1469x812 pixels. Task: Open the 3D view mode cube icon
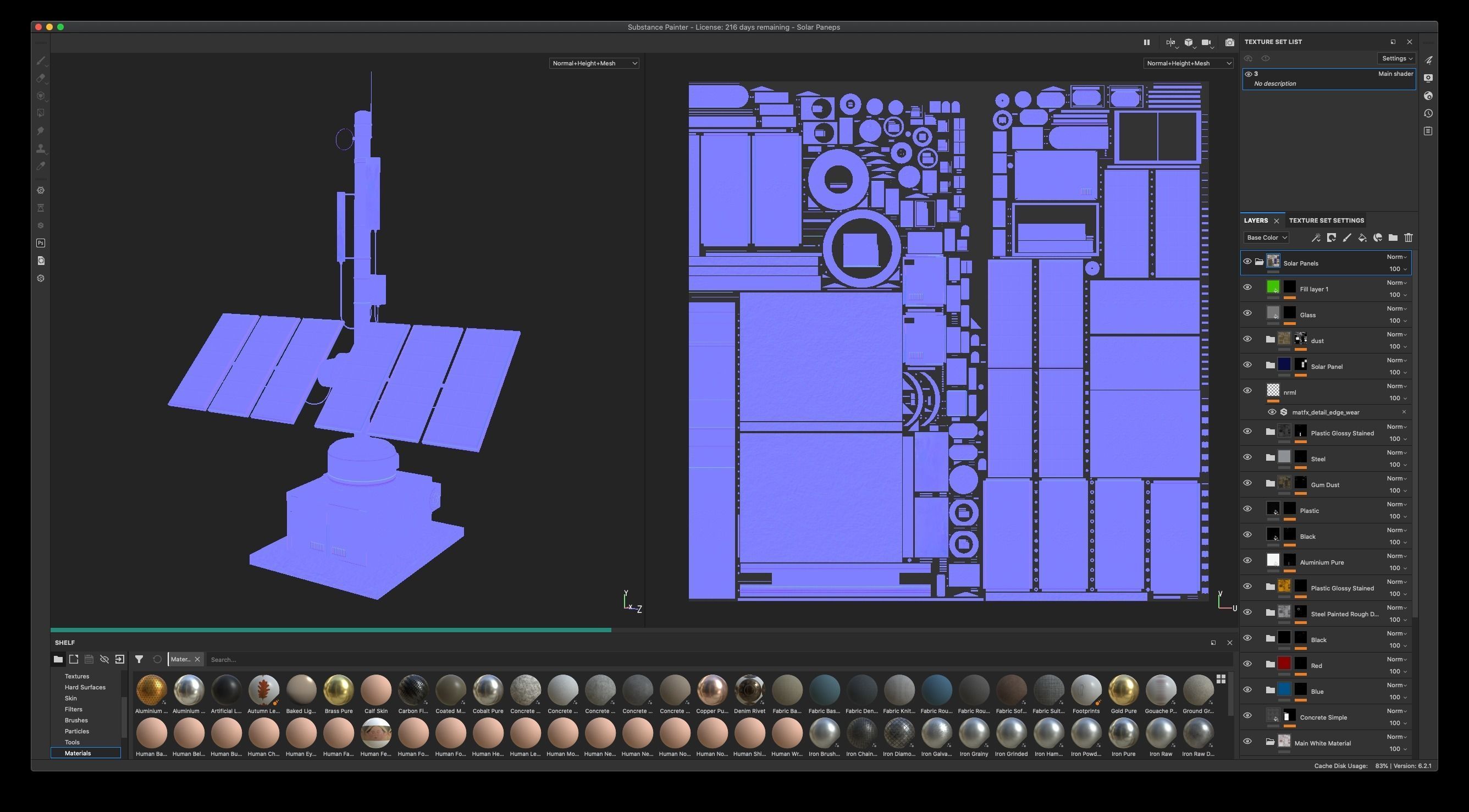(x=1189, y=42)
